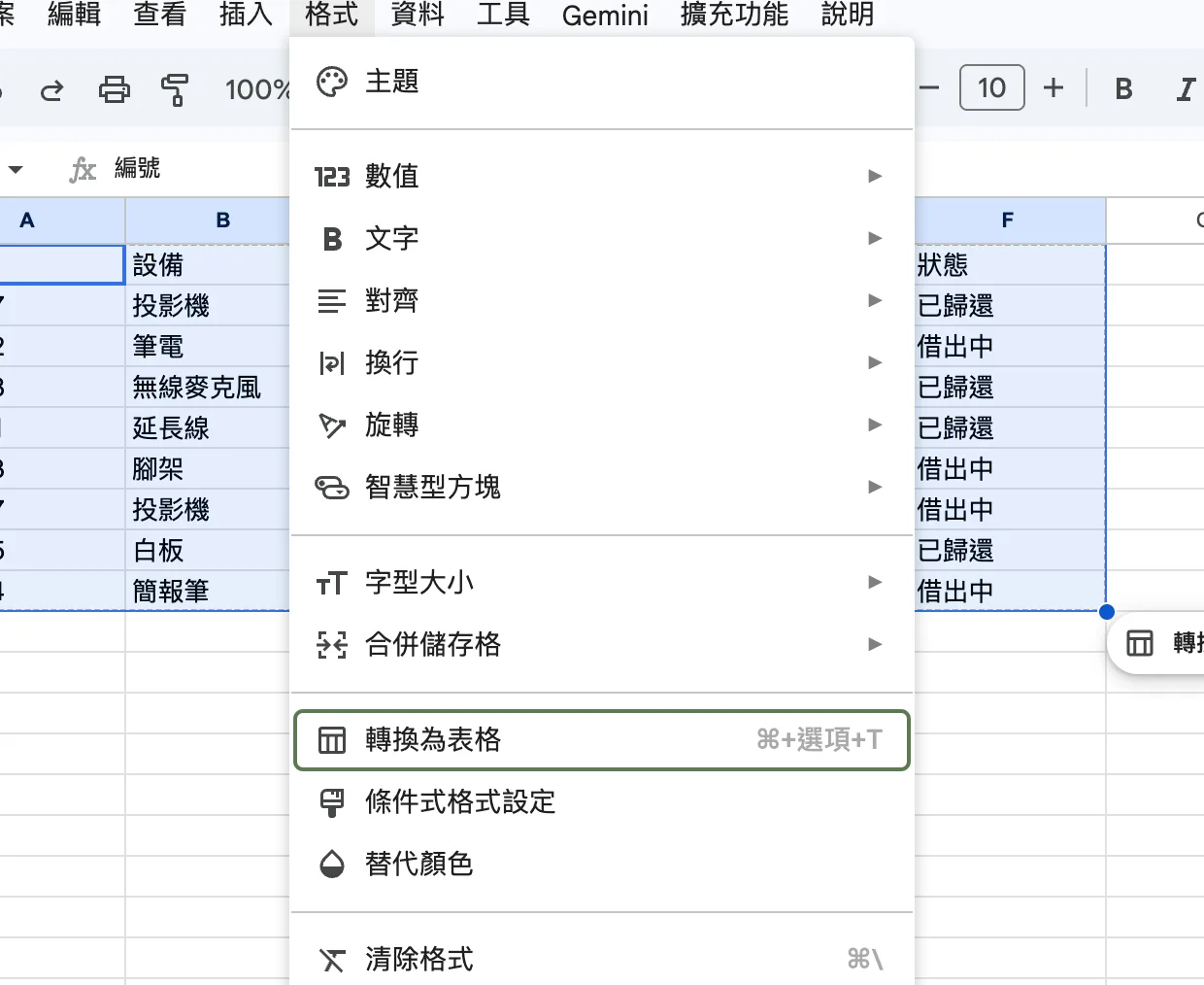1204x985 pixels.
Task: Click the redo arrow icon in toolbar
Action: tap(52, 90)
